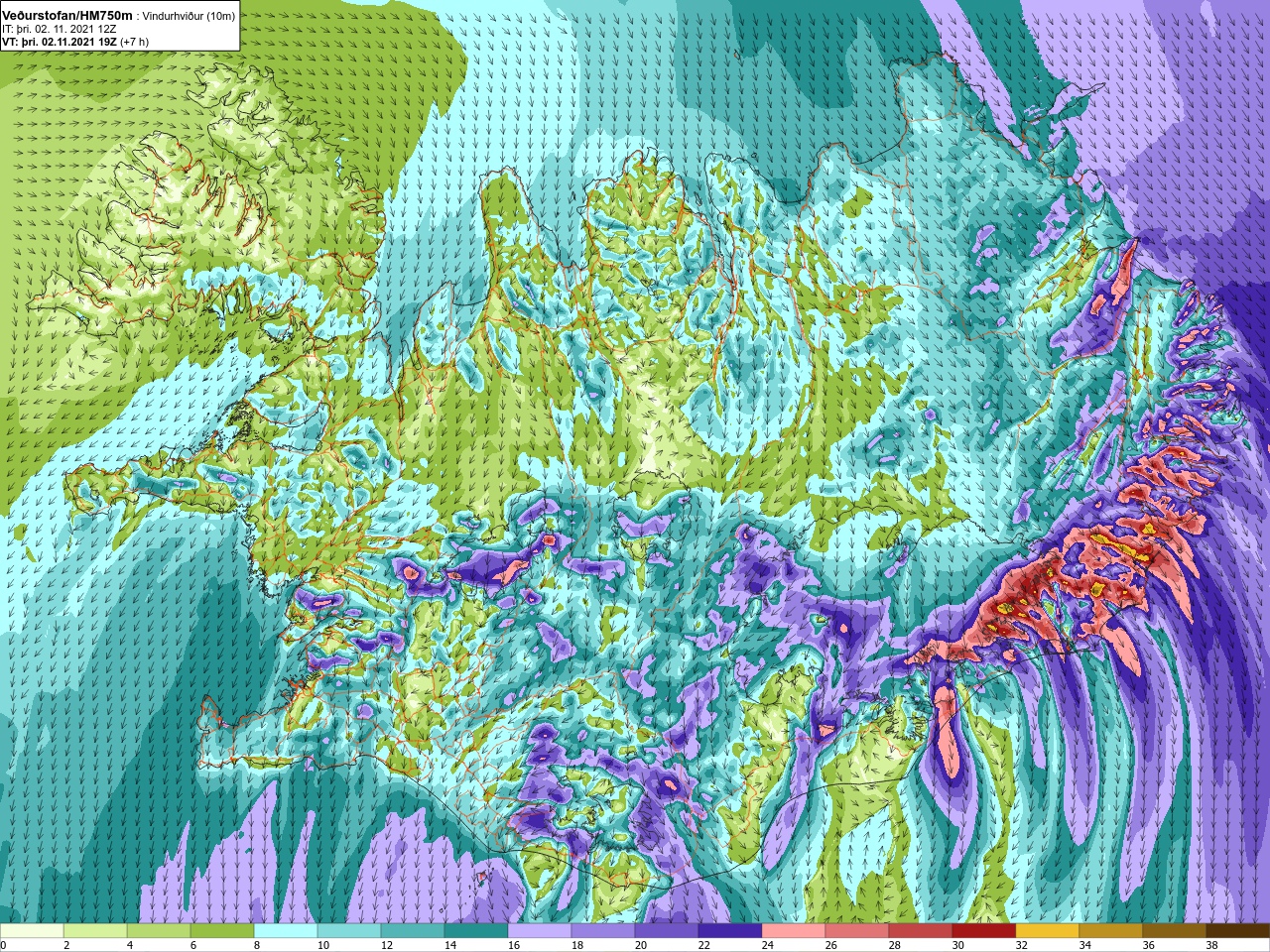Click the 26–28 salmon legend swatch

pyautogui.click(x=857, y=931)
